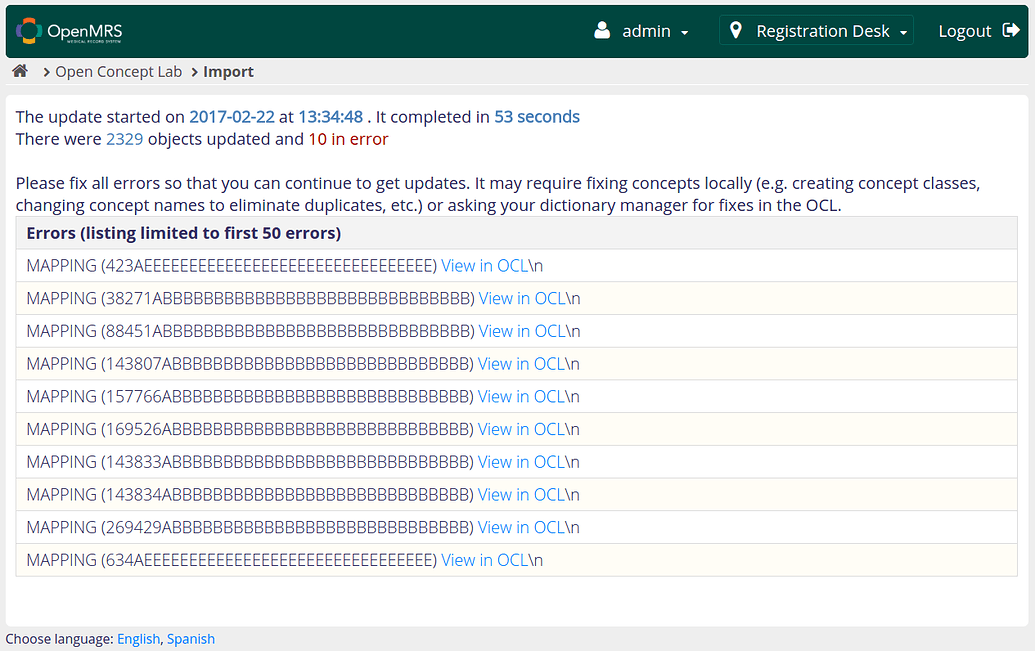View mapping 269429ABBB in OCL
The width and height of the screenshot is (1035, 651).
521,527
